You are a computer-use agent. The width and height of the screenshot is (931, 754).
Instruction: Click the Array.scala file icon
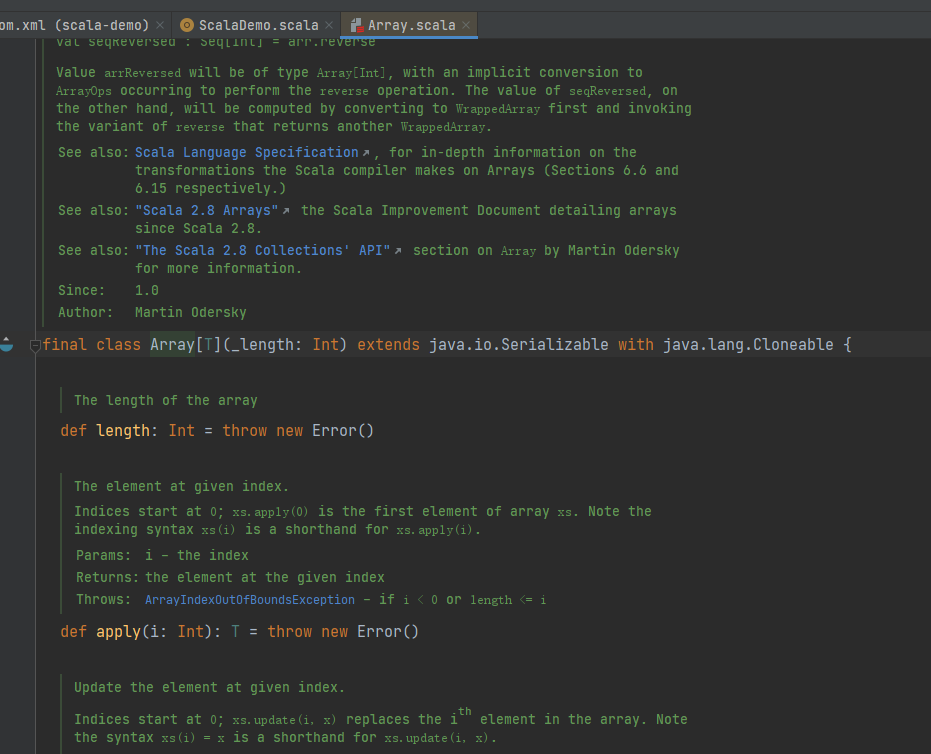356,25
